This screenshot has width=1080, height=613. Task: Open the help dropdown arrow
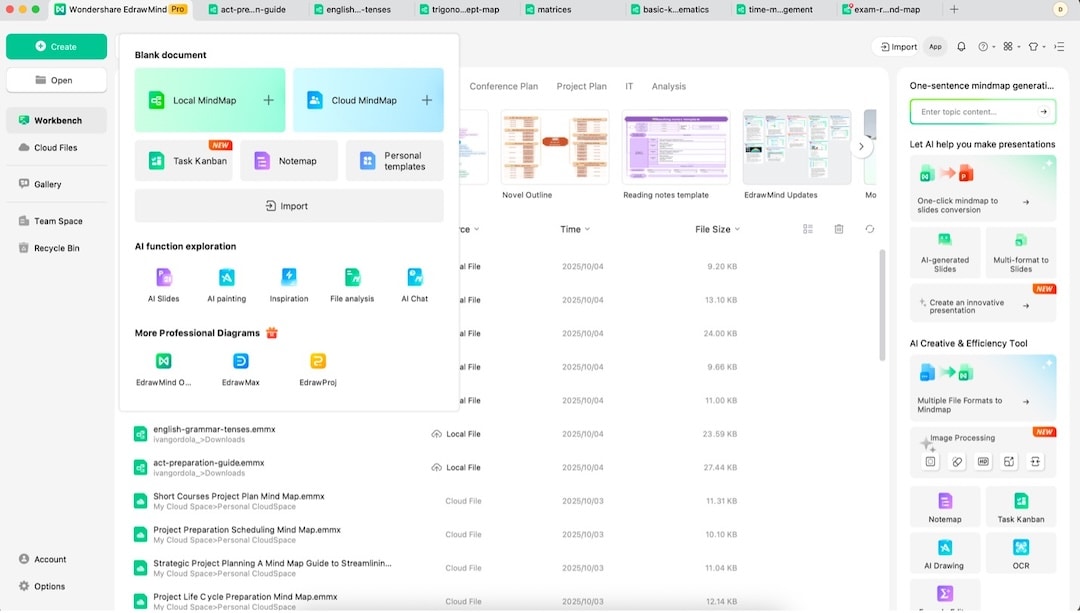(996, 46)
